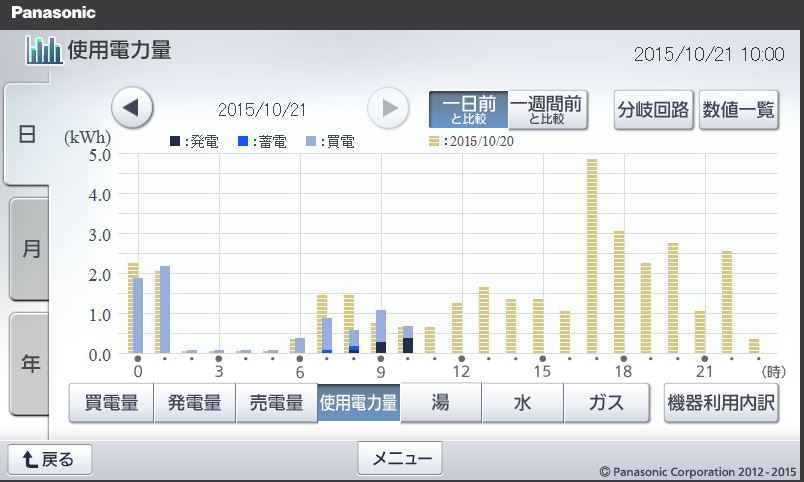The height and width of the screenshot is (482, 804).
Task: Select the 年 (year) view tab
Action: point(29,364)
